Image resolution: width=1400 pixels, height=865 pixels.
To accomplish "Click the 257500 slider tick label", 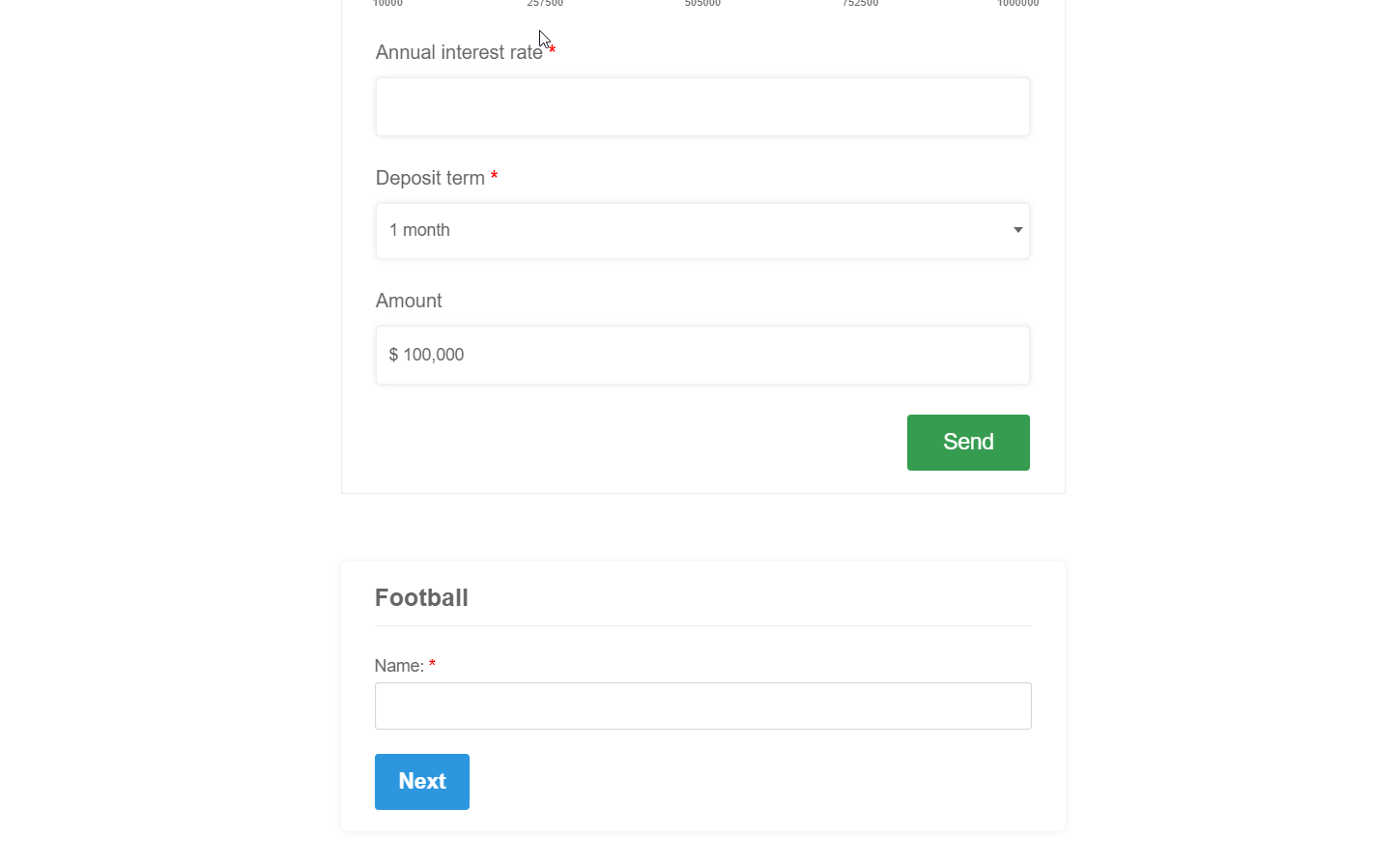I will (x=545, y=3).
